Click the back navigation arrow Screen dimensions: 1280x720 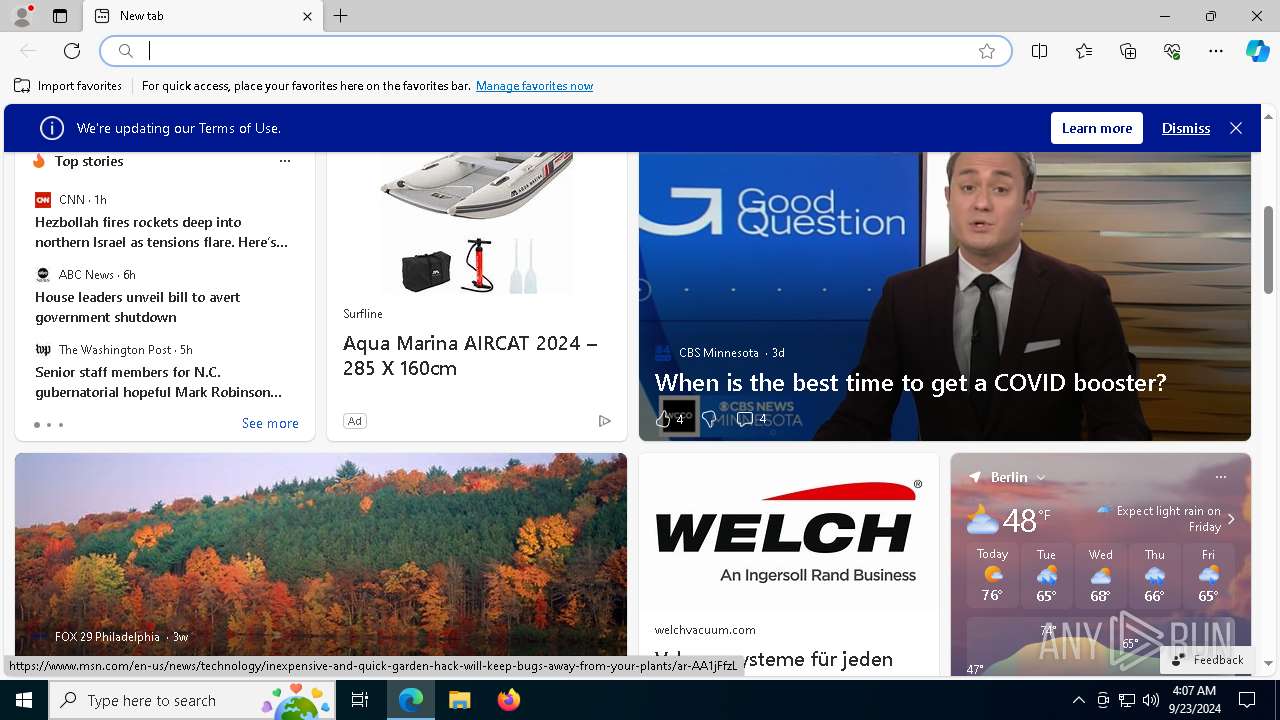28,51
